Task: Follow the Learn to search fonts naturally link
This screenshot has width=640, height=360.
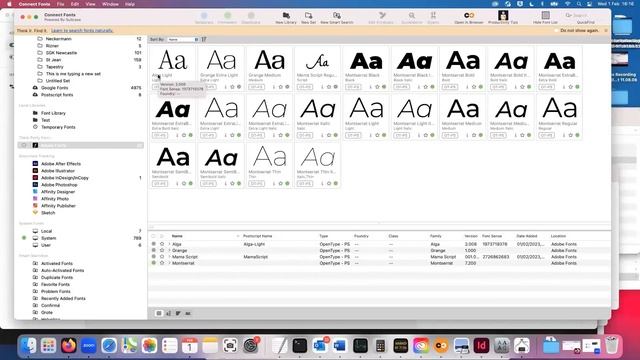Action: [x=82, y=31]
